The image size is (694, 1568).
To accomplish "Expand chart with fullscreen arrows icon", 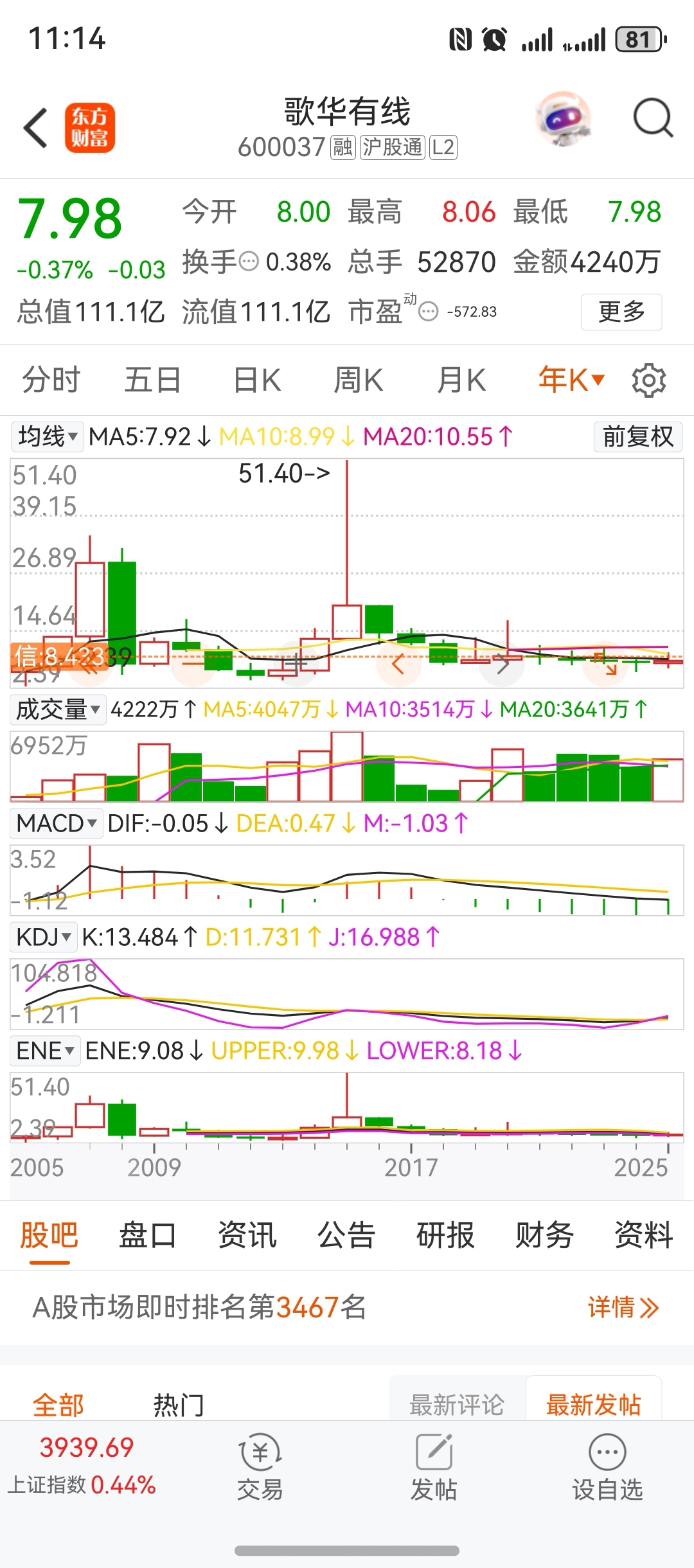I will pos(604,663).
